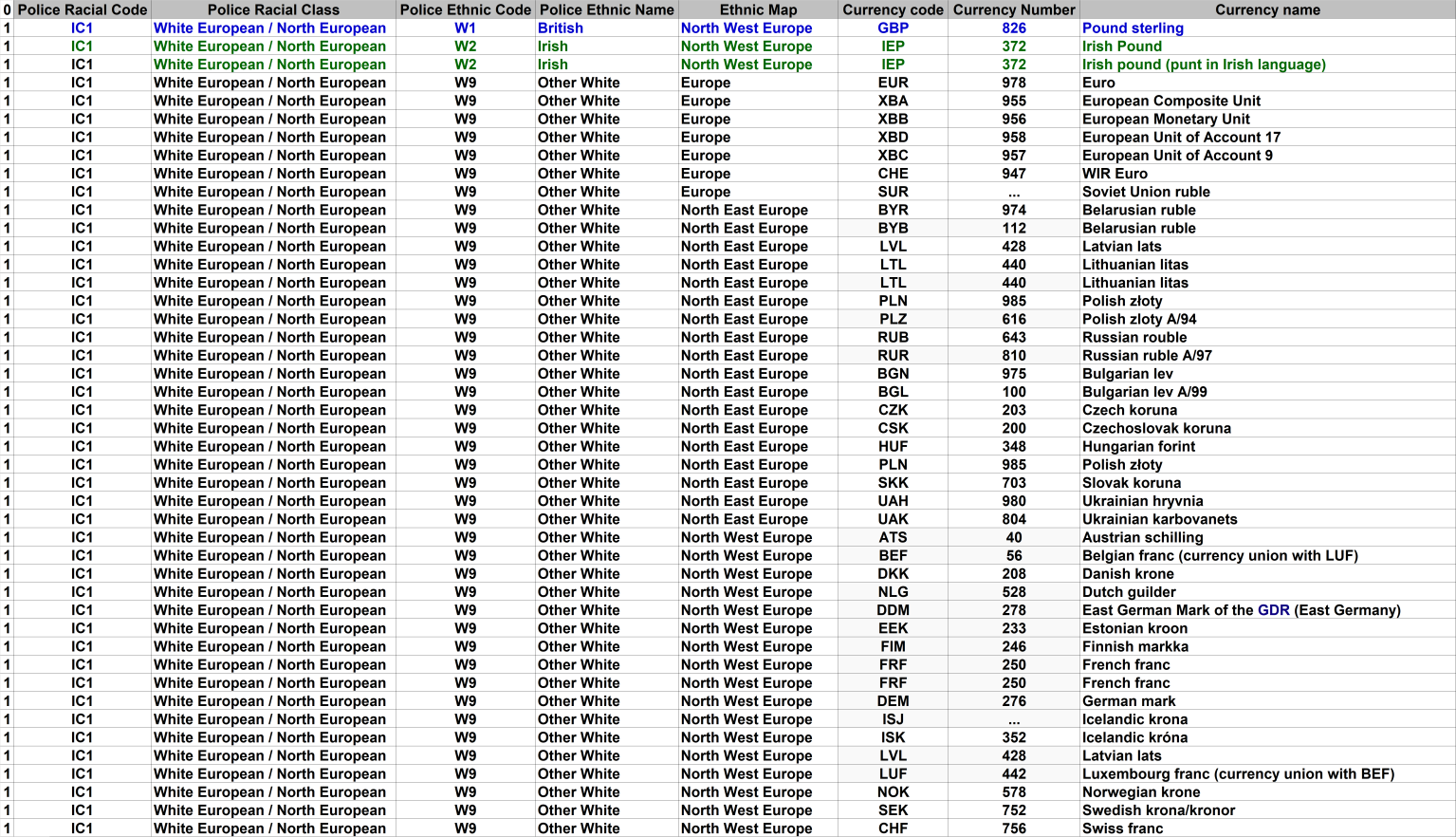Select the BYB currency code cell
The image size is (1456, 837).
click(x=894, y=229)
